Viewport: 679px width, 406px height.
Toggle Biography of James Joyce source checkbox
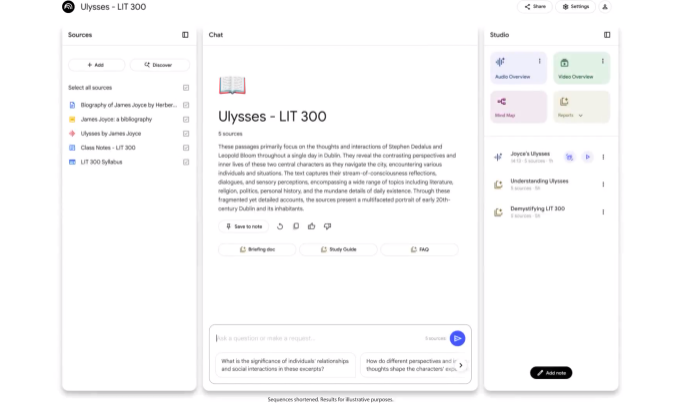tap(186, 105)
